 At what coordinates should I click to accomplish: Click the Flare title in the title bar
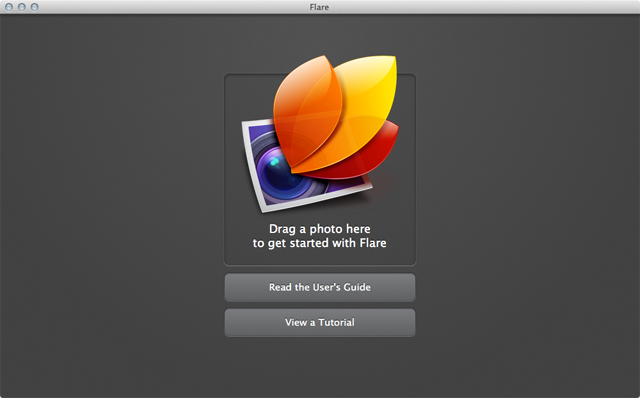[x=319, y=7]
